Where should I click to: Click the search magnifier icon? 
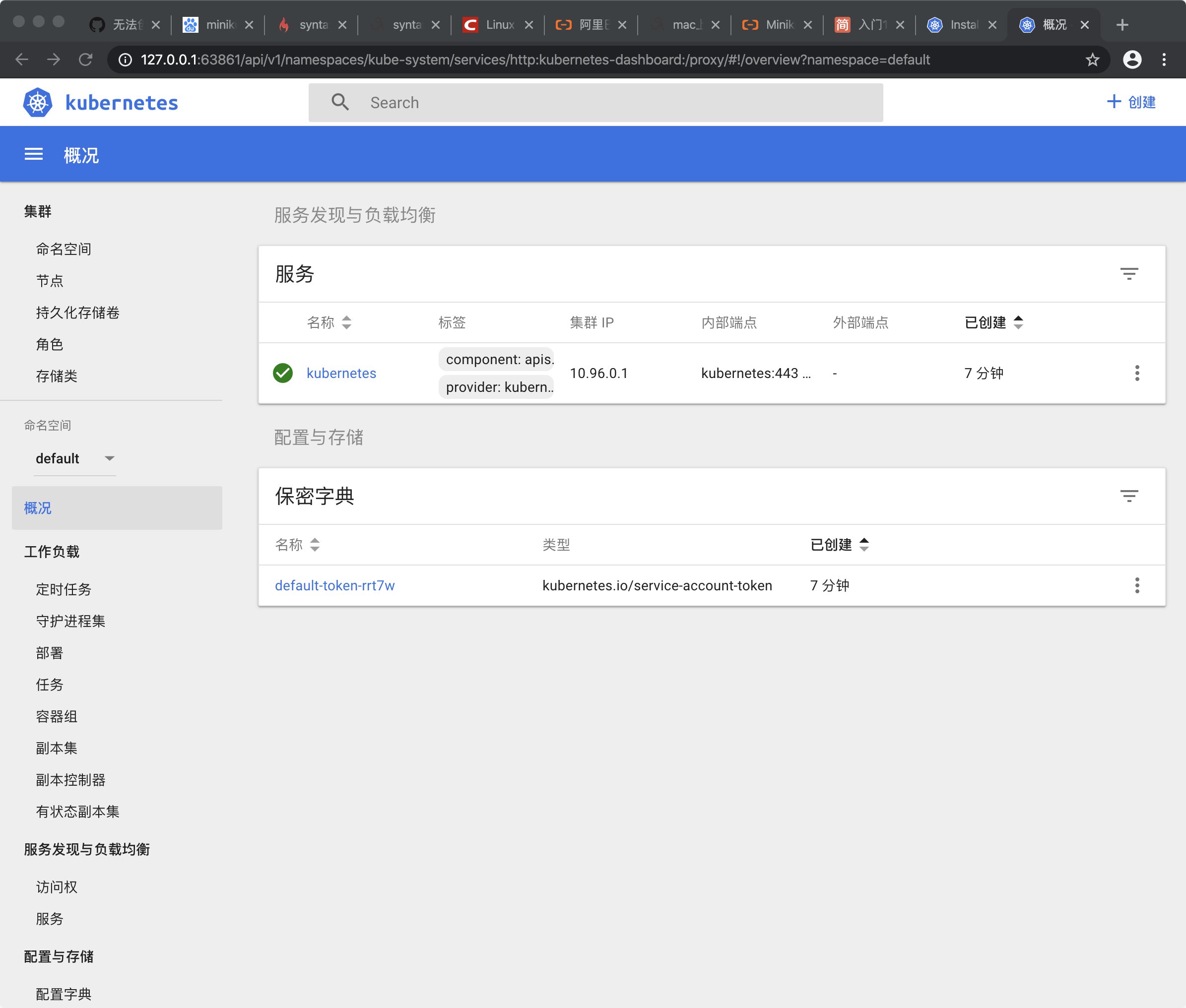point(340,102)
